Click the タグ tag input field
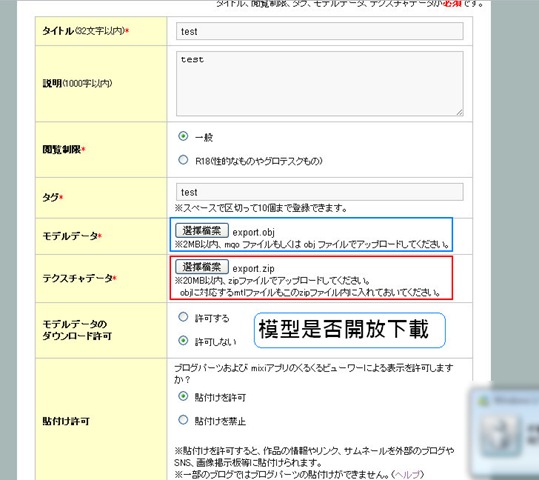Image resolution: width=539 pixels, height=480 pixels. pyautogui.click(x=319, y=192)
